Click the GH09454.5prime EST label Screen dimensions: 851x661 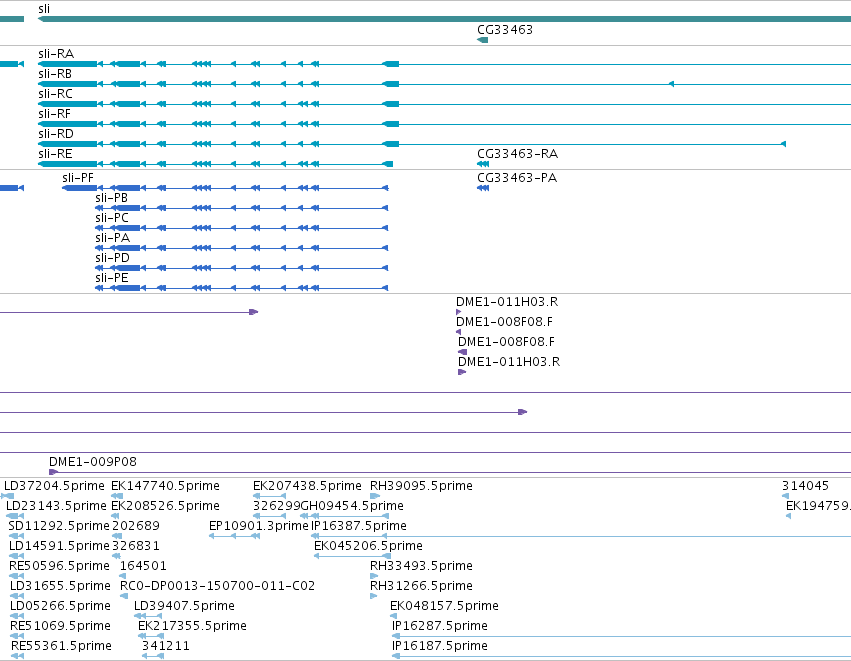(352, 506)
